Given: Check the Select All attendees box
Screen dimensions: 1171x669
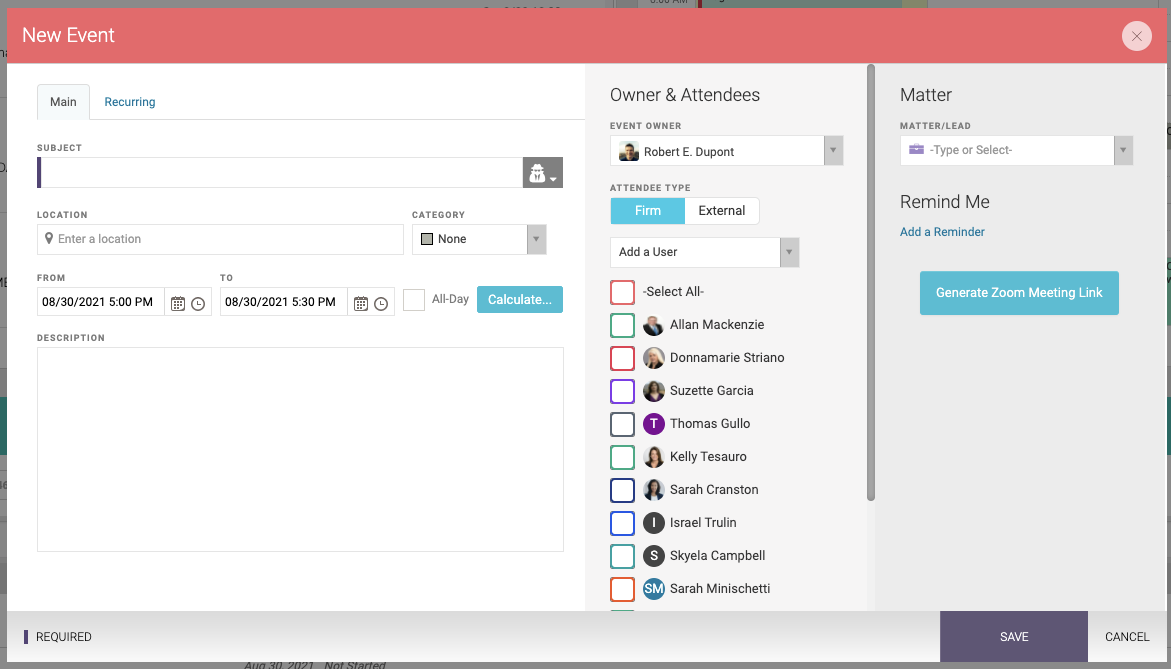Looking at the screenshot, I should (x=622, y=292).
